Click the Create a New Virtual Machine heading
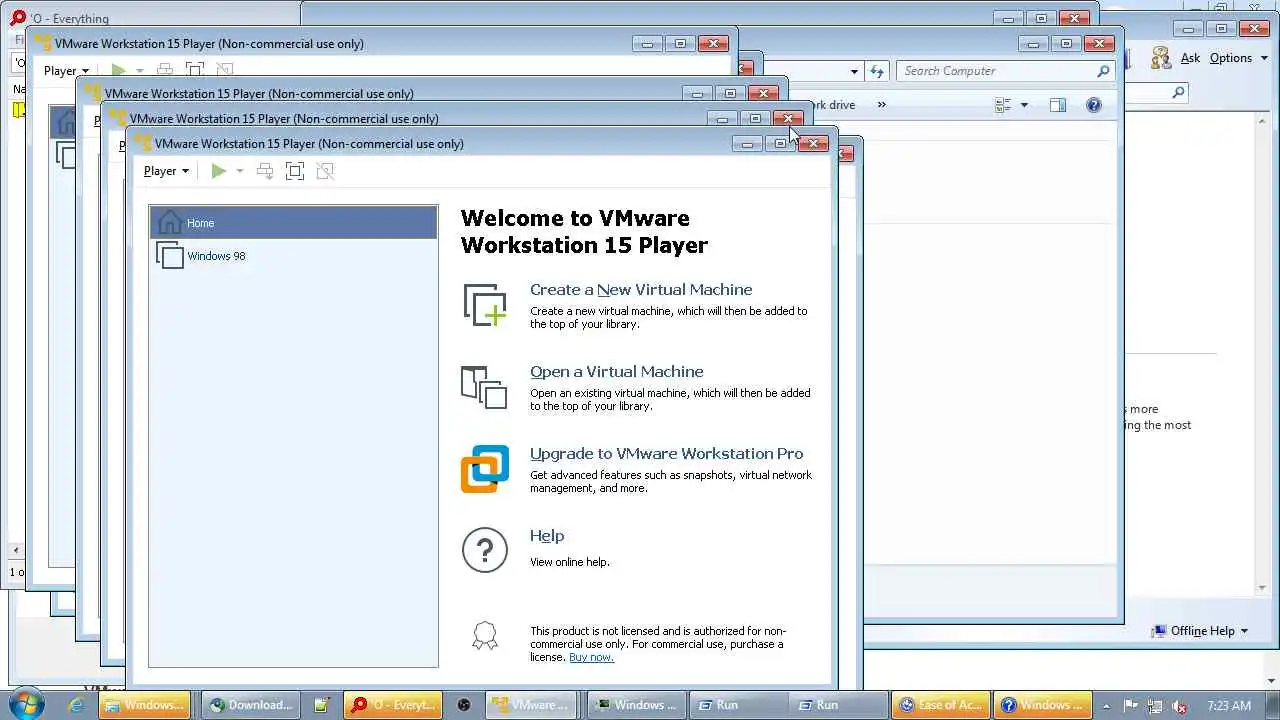 (641, 290)
